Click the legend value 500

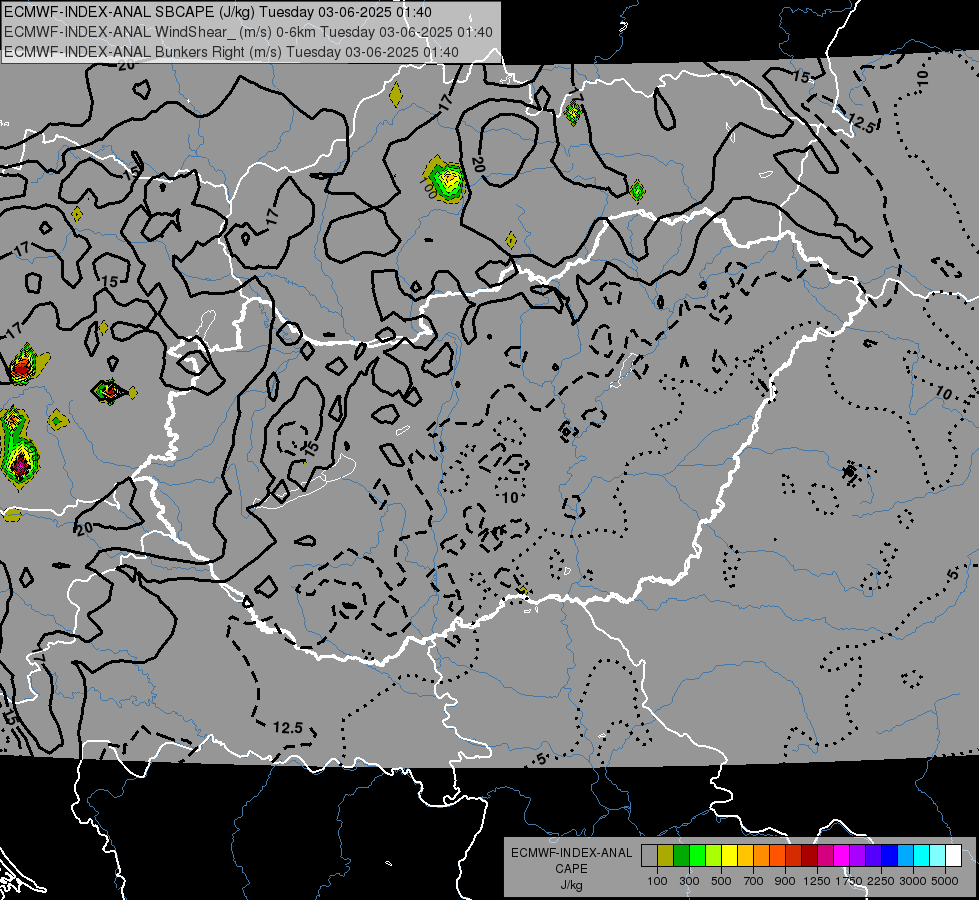tap(721, 881)
